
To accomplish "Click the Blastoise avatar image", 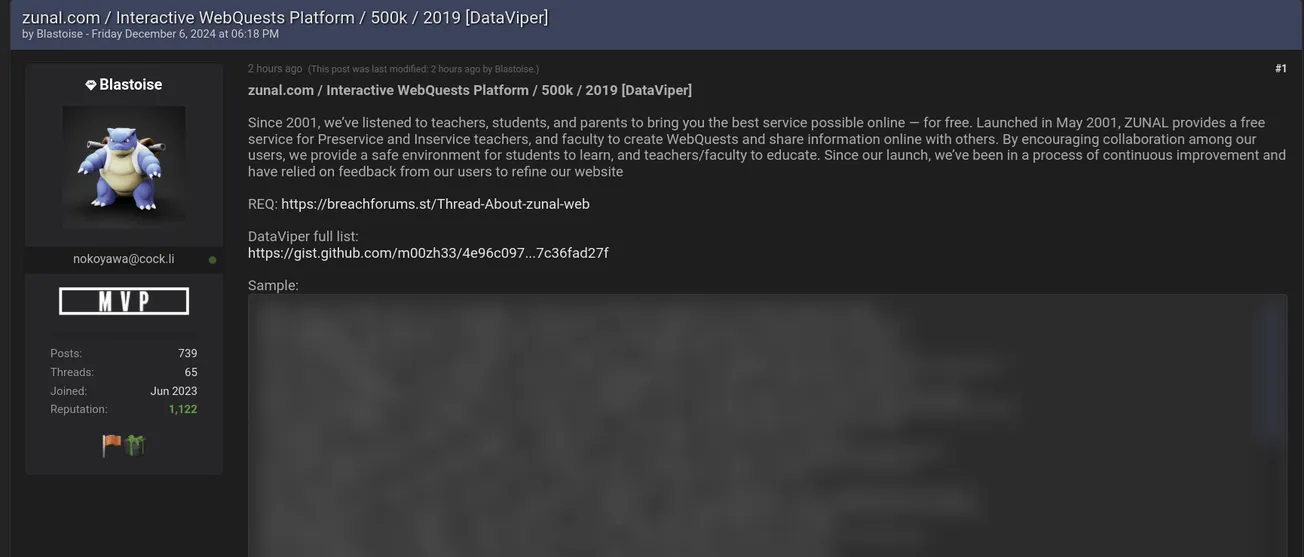I will click(124, 167).
